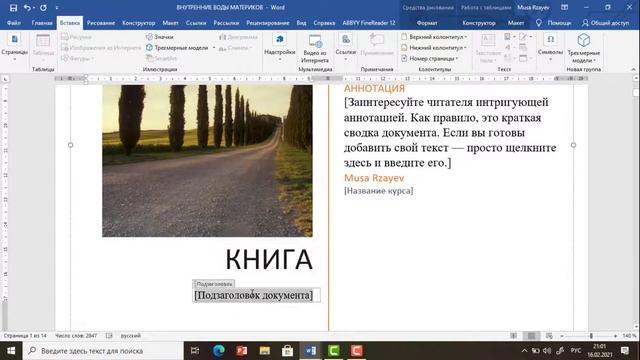Insert Трехмерные модели in Иллюстрации group

[177, 48]
